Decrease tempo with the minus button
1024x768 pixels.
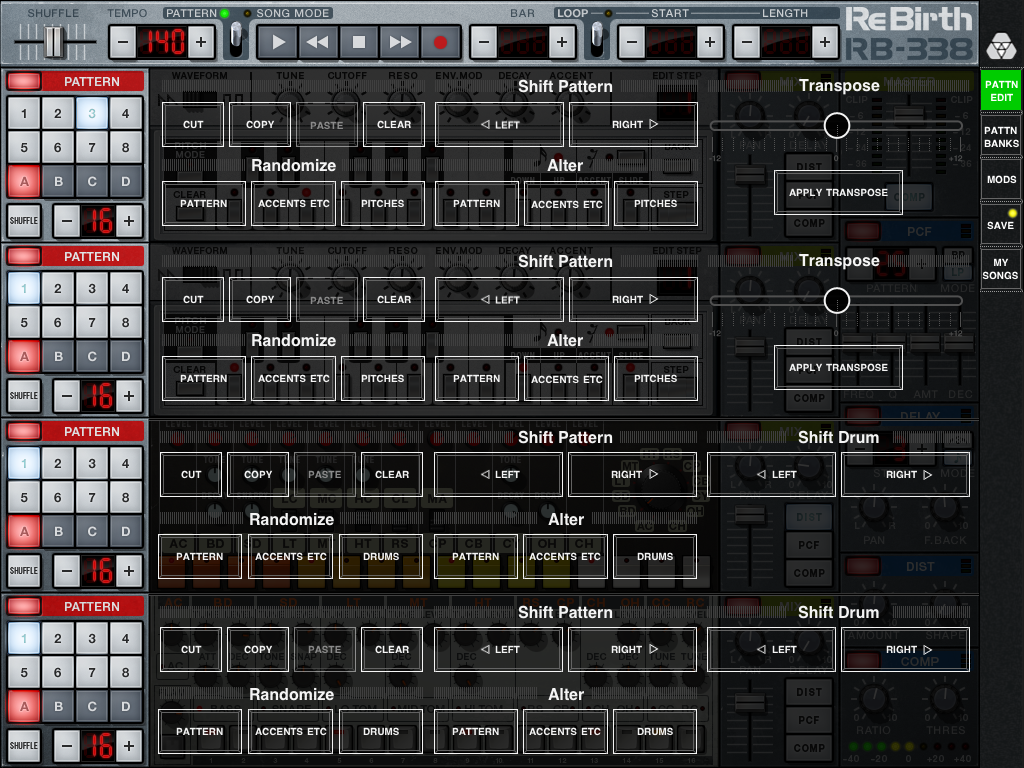click(123, 42)
